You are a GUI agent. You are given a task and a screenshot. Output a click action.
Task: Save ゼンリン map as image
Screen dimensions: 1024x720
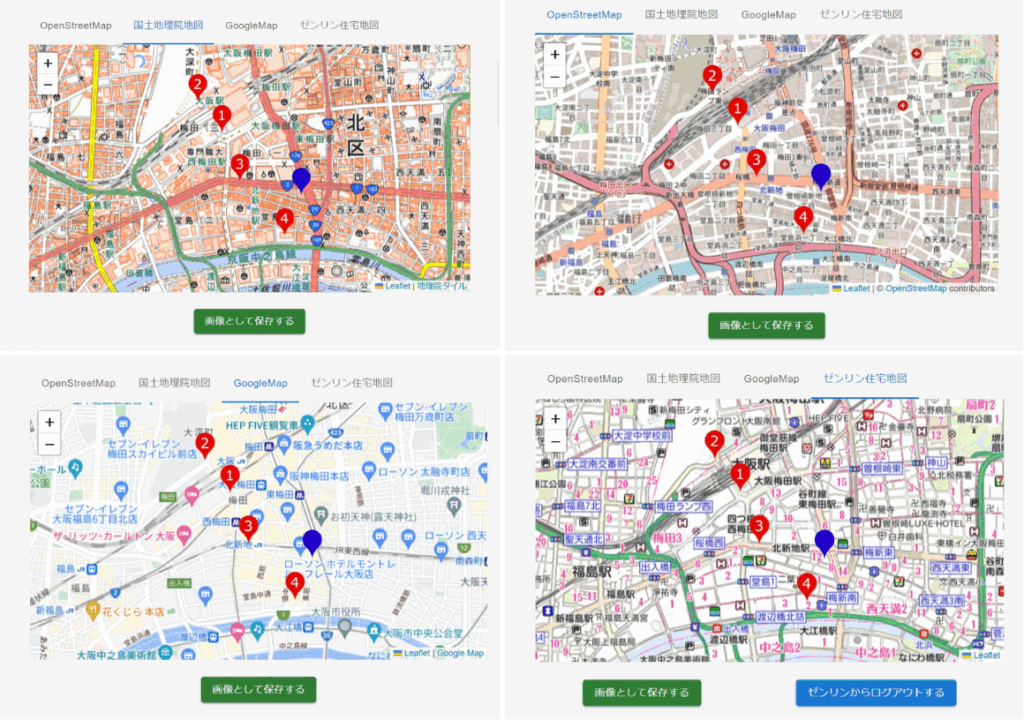coord(642,693)
